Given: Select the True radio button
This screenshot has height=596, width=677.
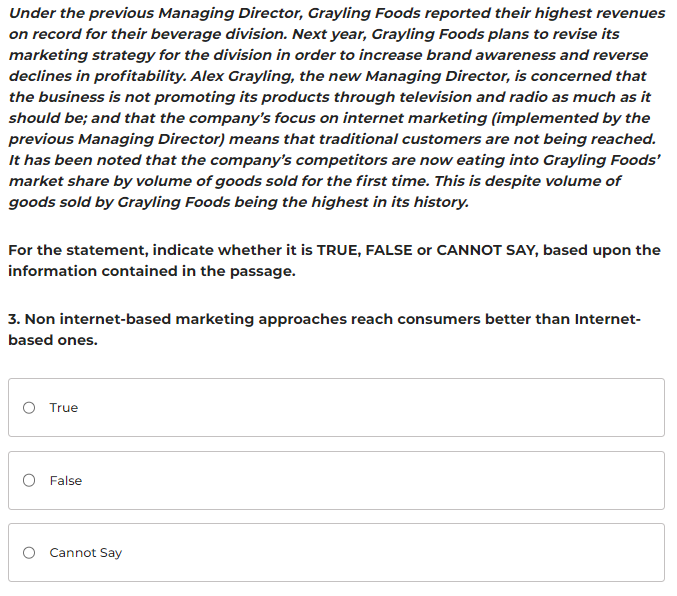Looking at the screenshot, I should [x=29, y=408].
